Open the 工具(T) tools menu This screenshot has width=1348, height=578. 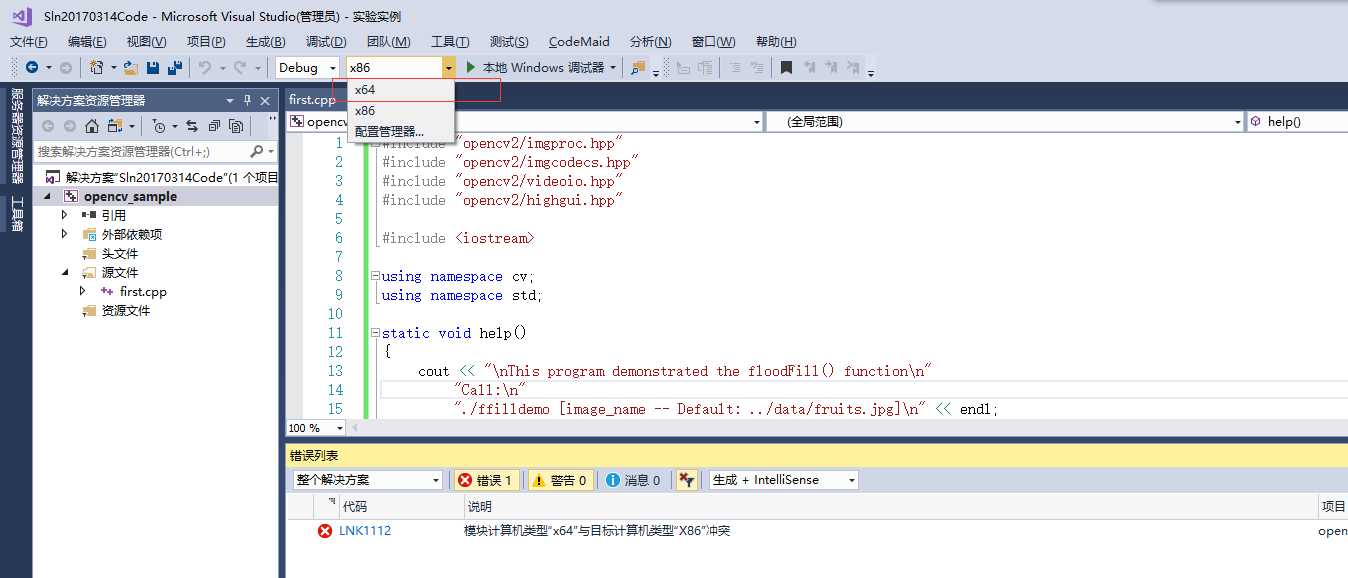450,41
